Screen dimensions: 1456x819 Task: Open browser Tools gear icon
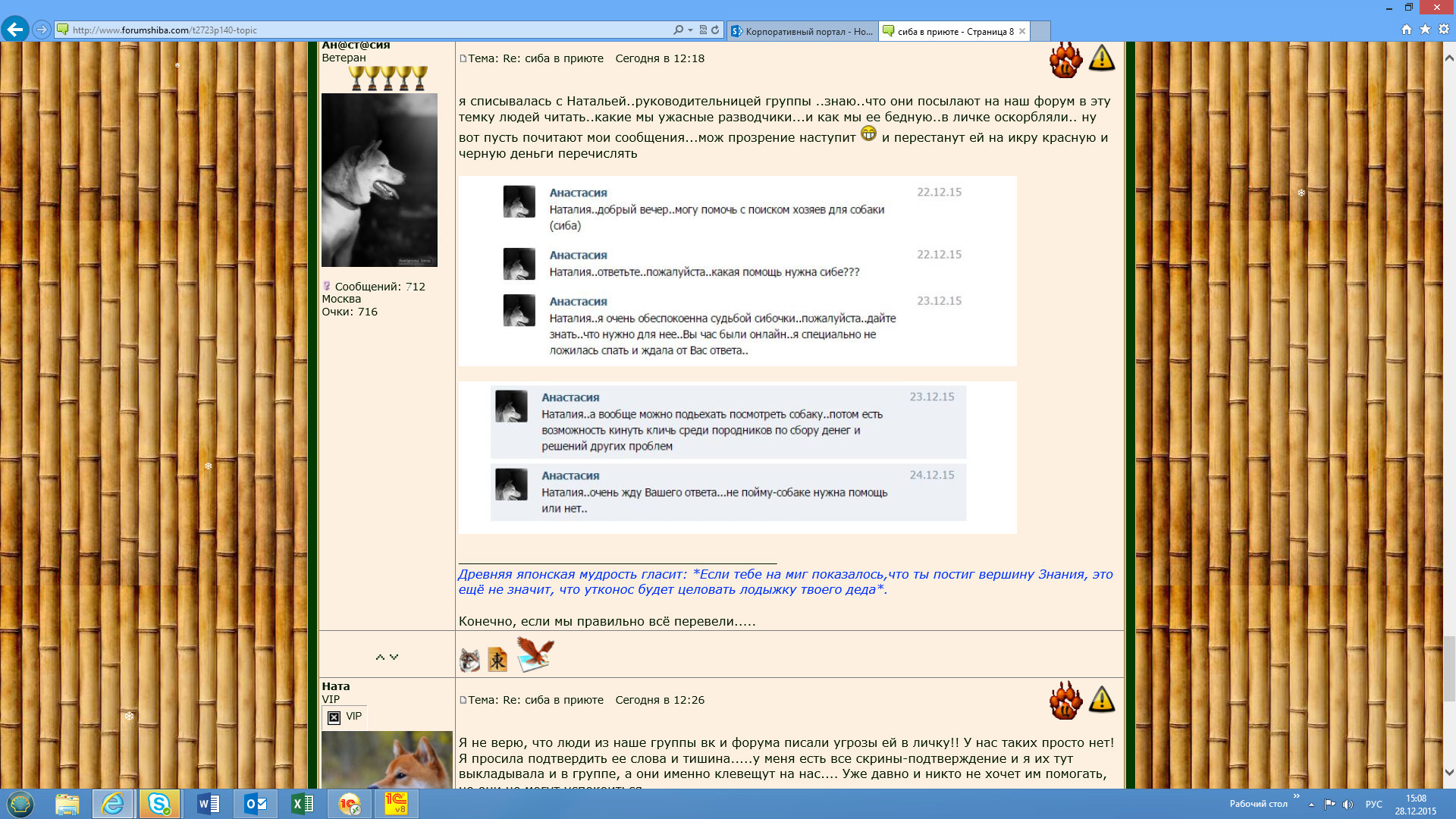(x=1444, y=30)
